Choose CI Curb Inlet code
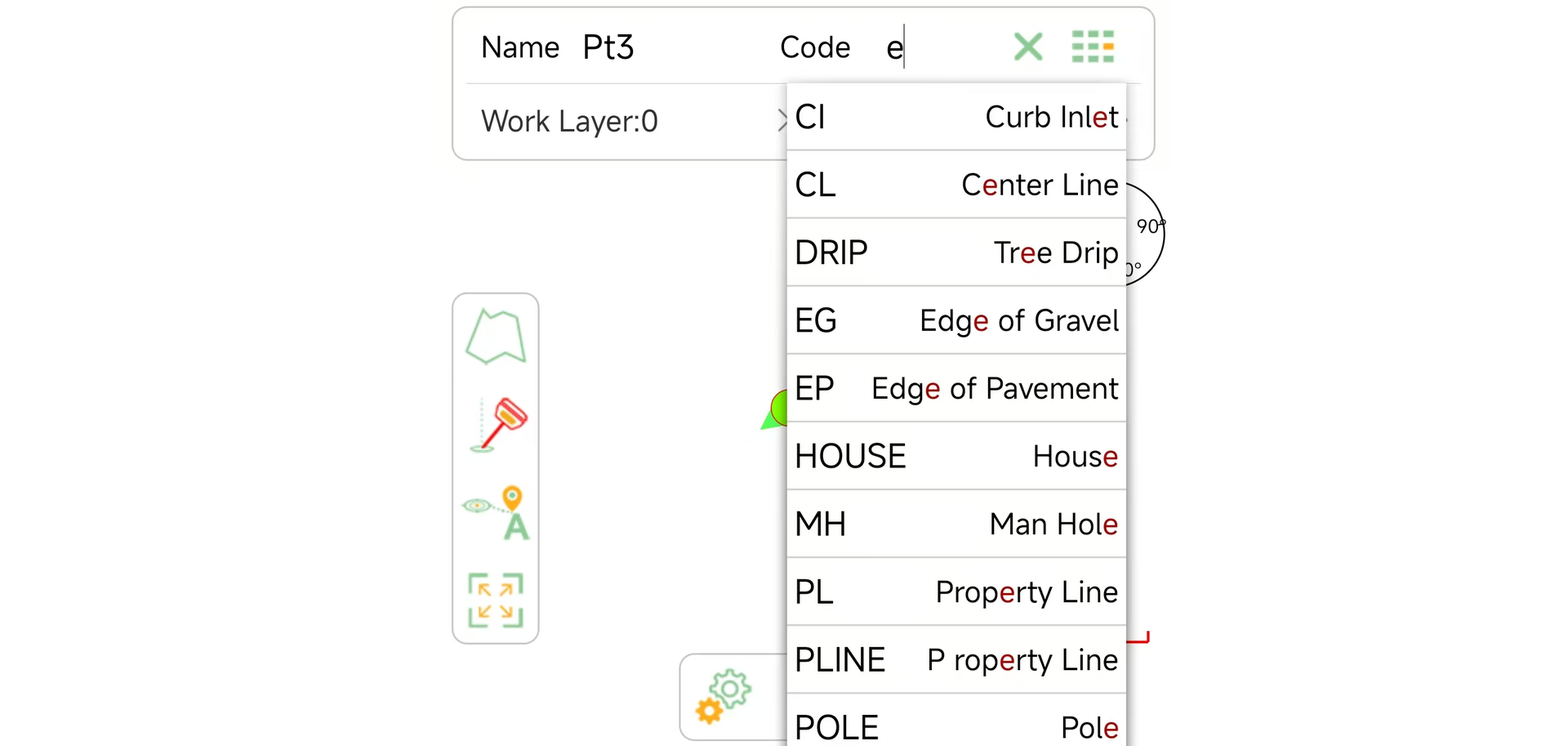Screen dimensions: 1568x746 (x=955, y=117)
